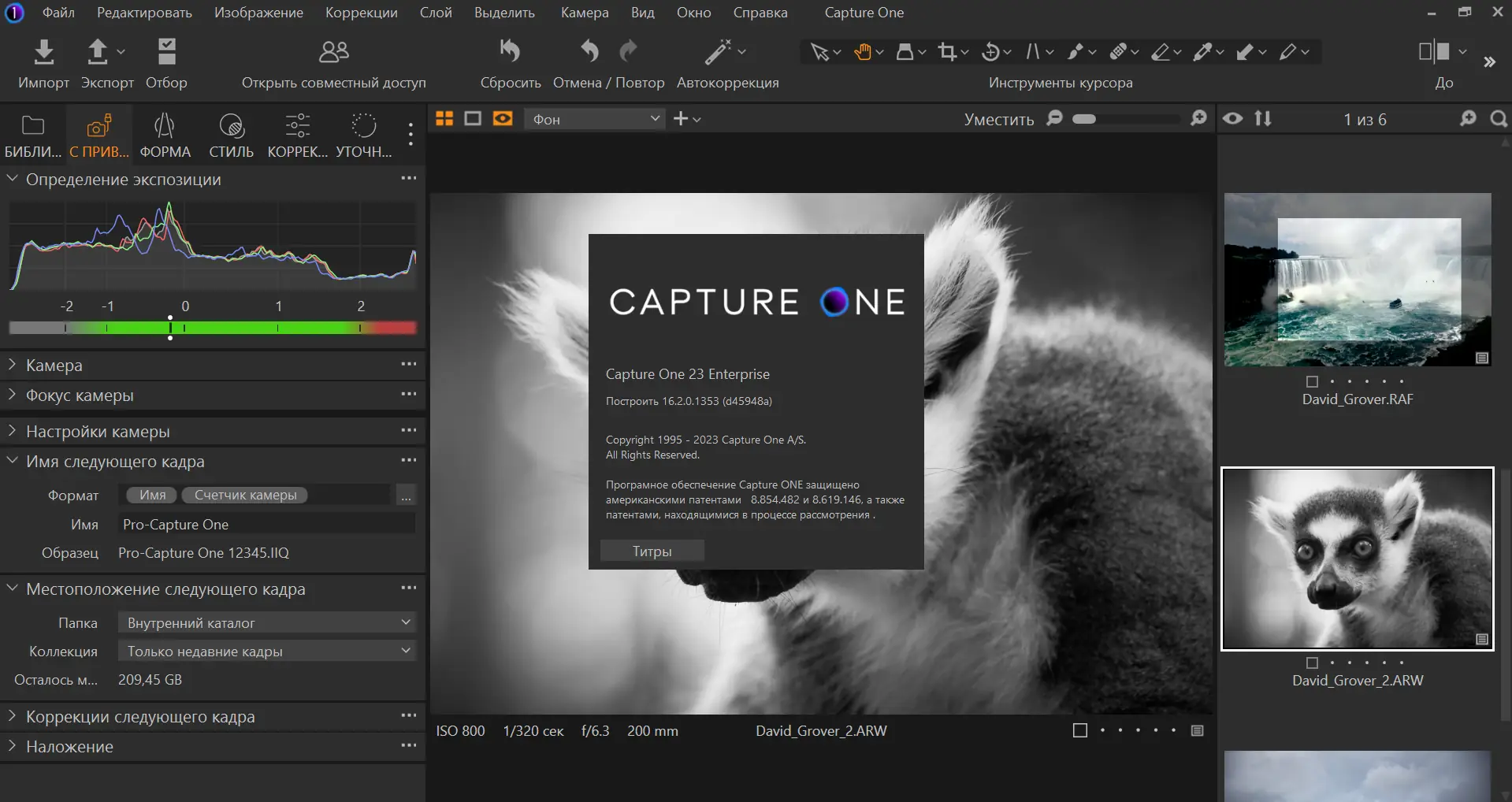This screenshot has width=1512, height=802.
Task: Switch to grid browser view icon
Action: click(x=444, y=119)
